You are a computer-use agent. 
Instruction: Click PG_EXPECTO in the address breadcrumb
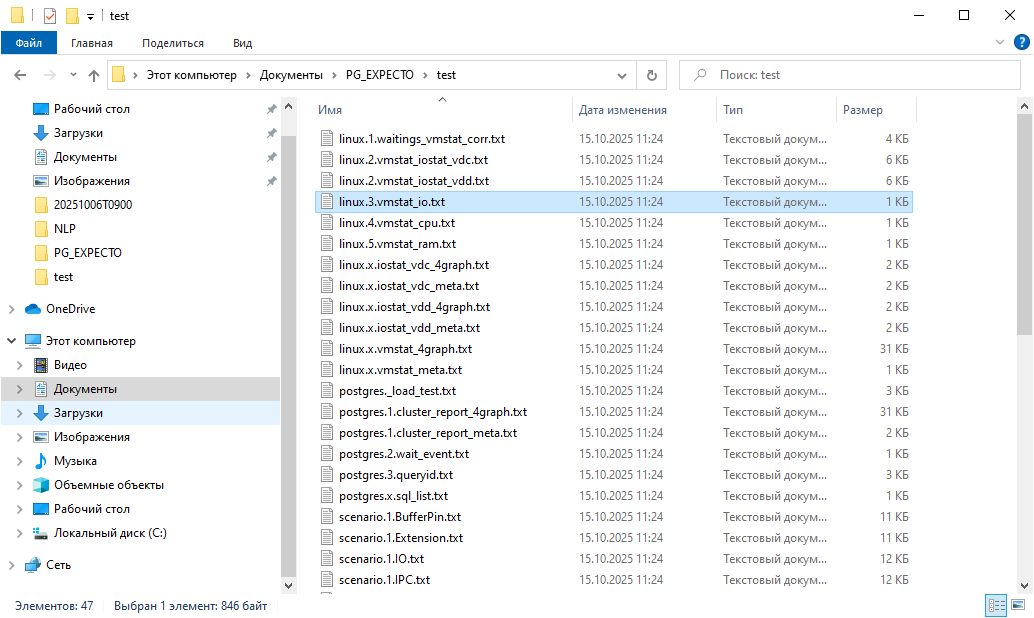(x=379, y=75)
